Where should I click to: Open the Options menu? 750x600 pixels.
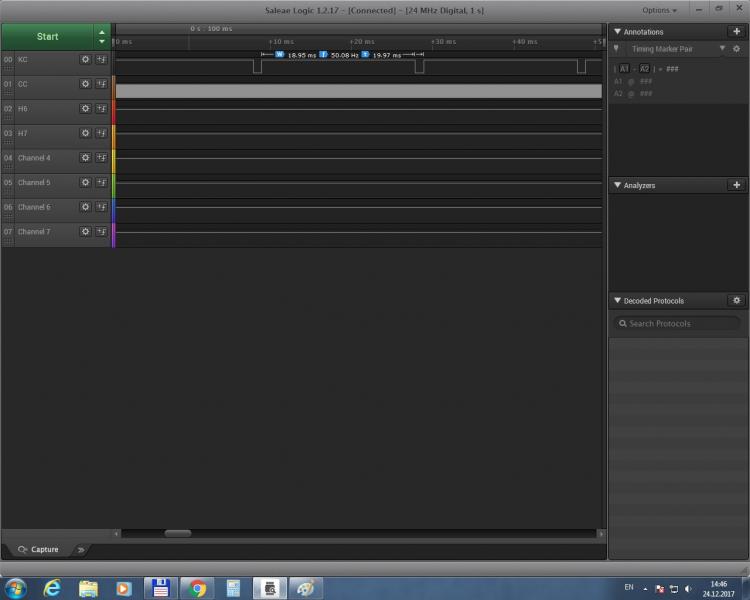click(659, 10)
